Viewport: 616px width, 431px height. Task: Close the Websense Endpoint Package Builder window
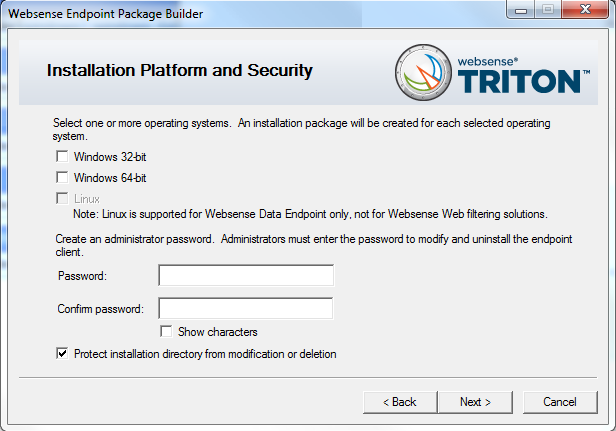[x=585, y=9]
